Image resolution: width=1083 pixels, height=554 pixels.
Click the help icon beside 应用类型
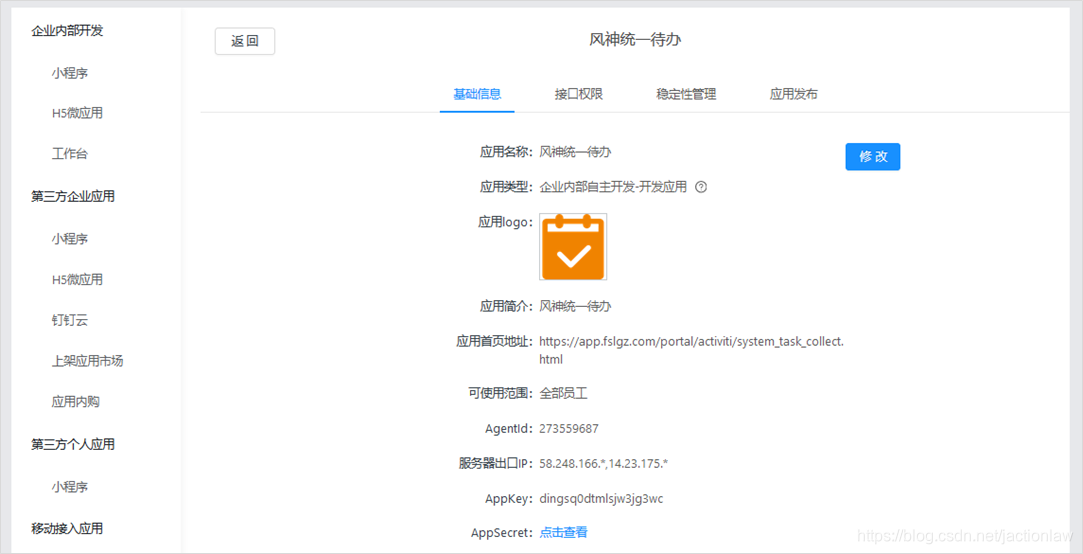(701, 187)
